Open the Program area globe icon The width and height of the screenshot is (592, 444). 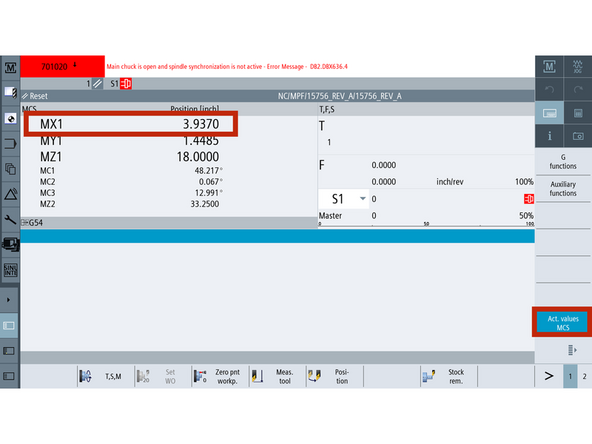10,119
